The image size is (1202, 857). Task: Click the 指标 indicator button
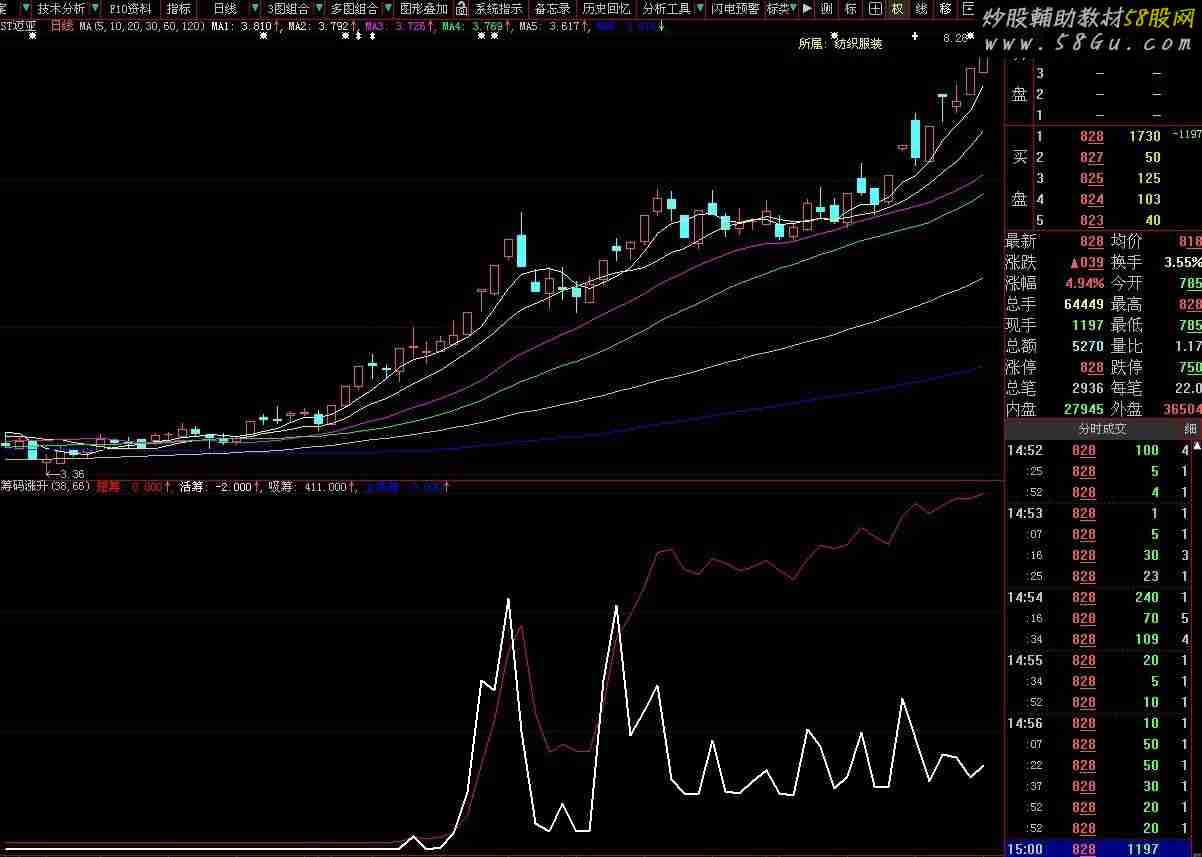tap(179, 8)
